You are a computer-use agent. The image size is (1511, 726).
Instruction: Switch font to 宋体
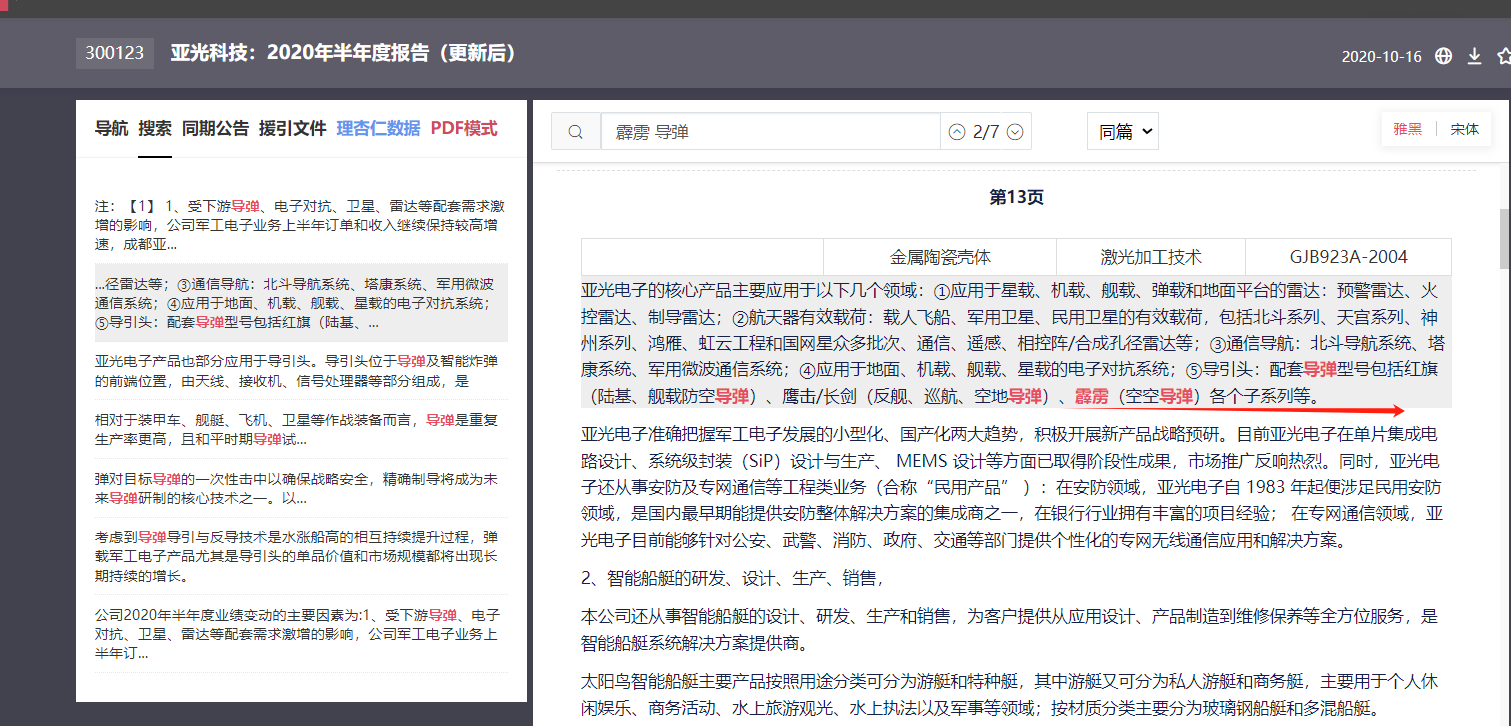coord(1464,129)
